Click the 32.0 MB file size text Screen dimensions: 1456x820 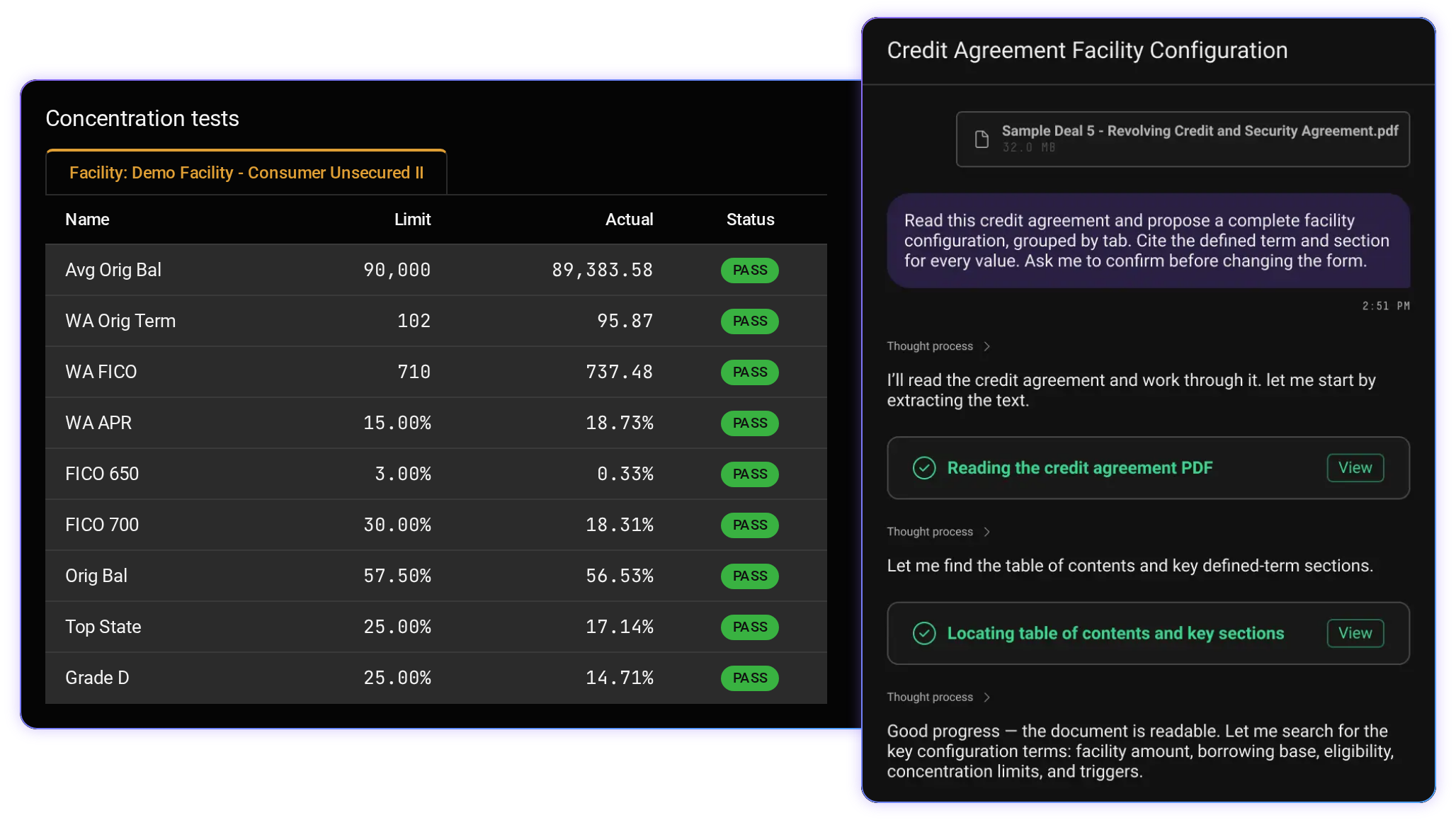(x=1028, y=147)
